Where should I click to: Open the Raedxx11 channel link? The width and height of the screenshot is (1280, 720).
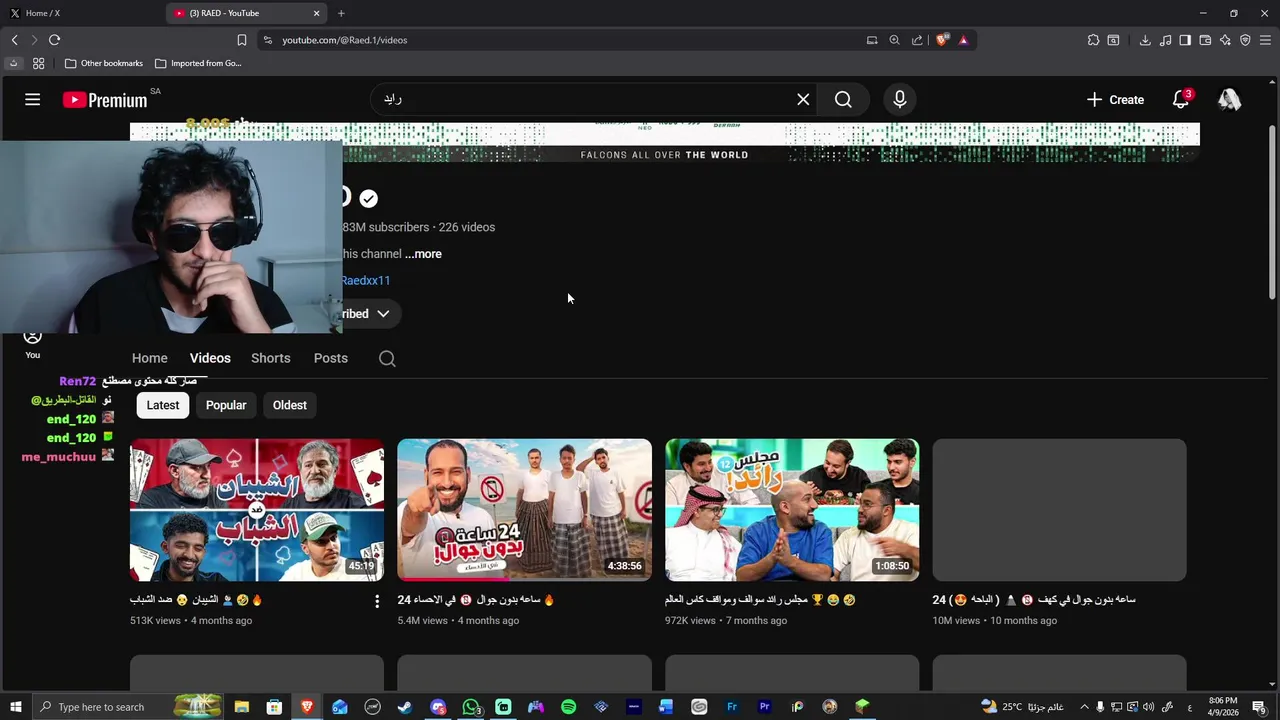(366, 281)
